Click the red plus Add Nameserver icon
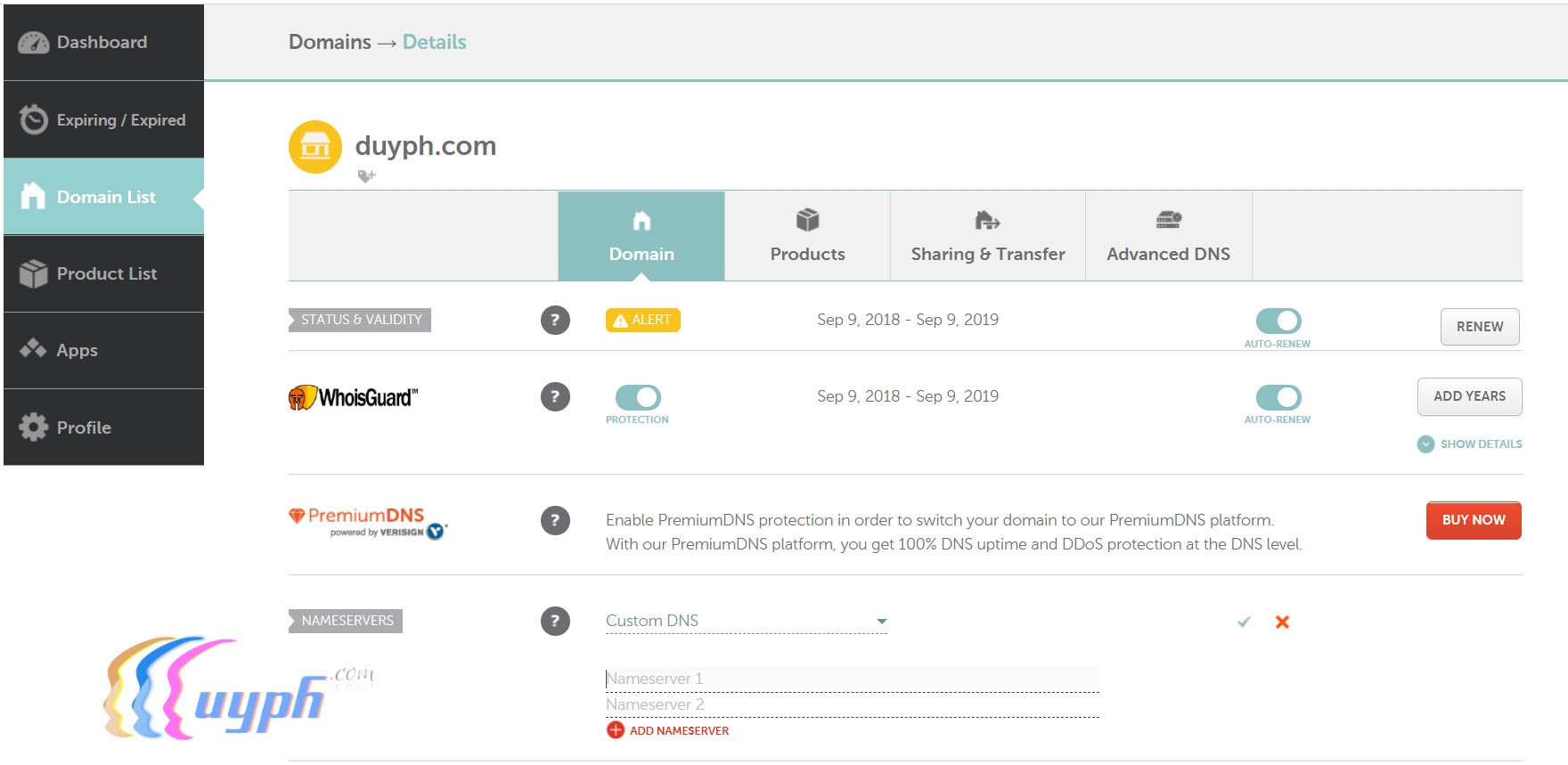 pos(616,730)
